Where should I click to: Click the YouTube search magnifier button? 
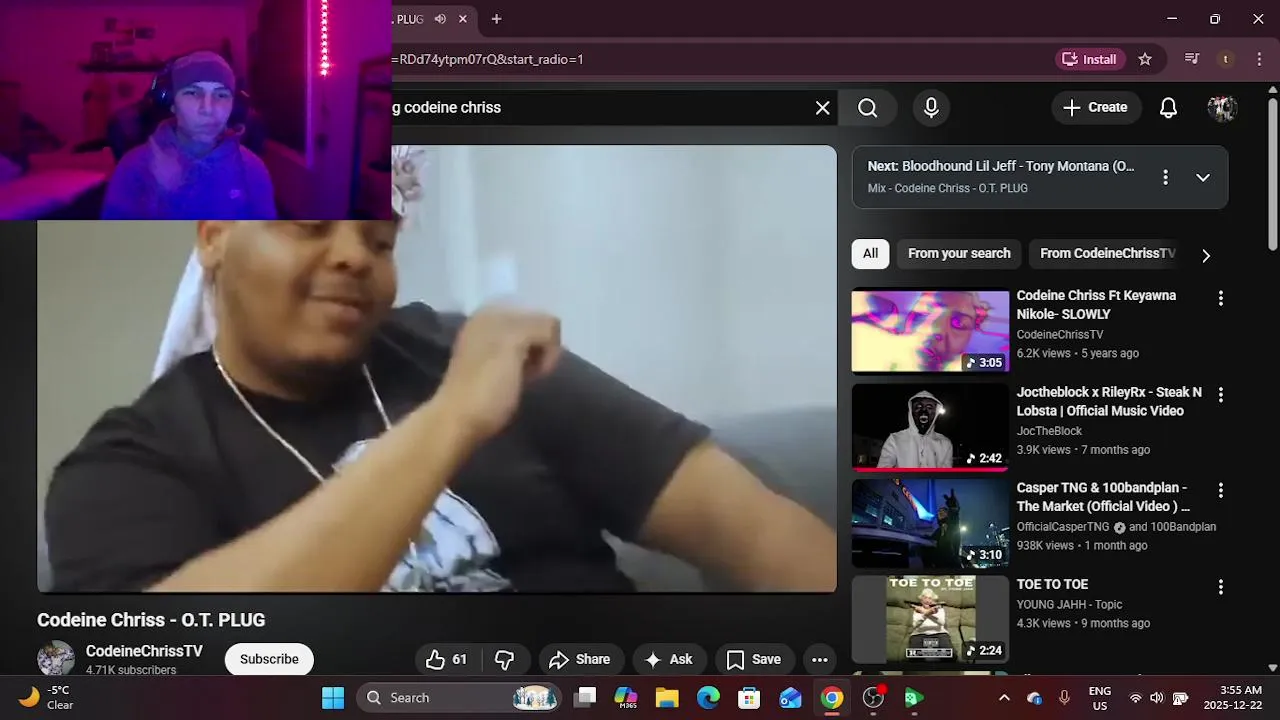(x=867, y=108)
